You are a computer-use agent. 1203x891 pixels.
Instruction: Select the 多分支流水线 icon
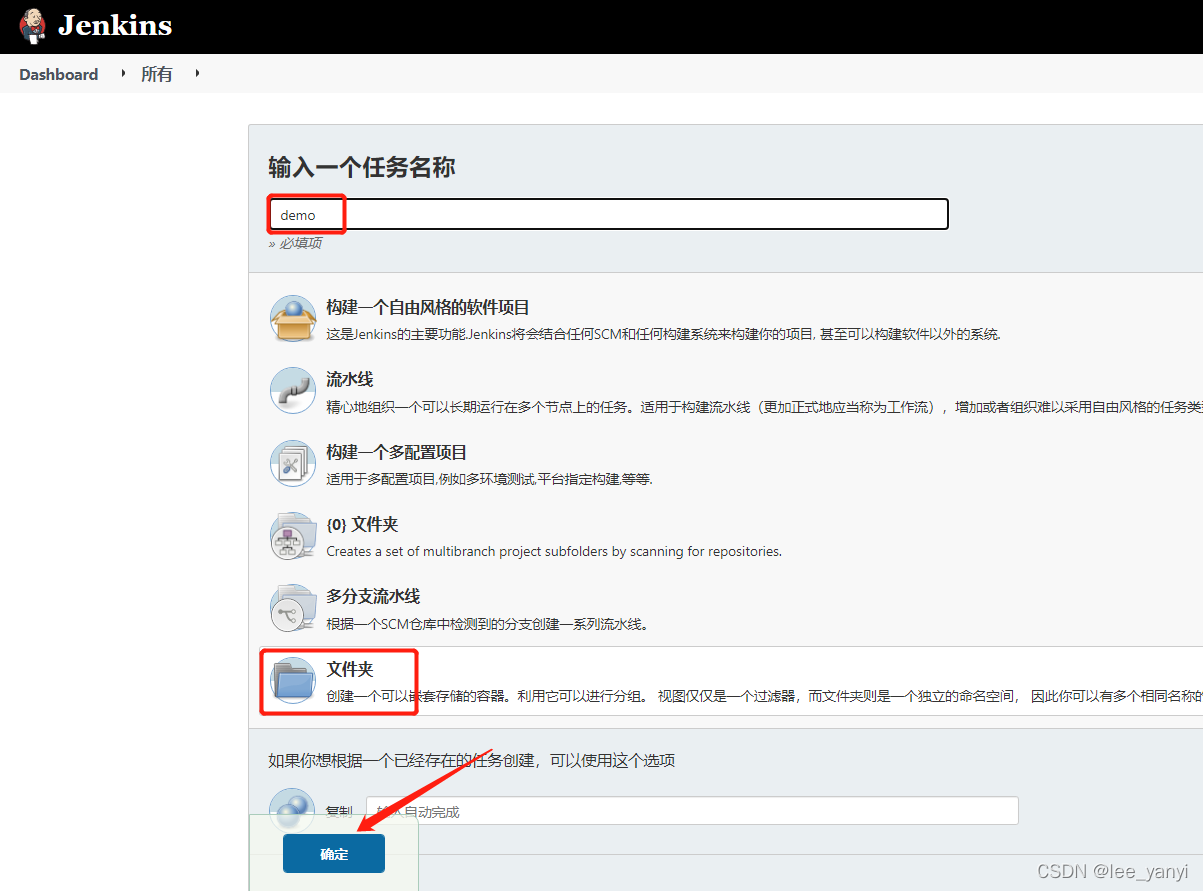point(293,607)
